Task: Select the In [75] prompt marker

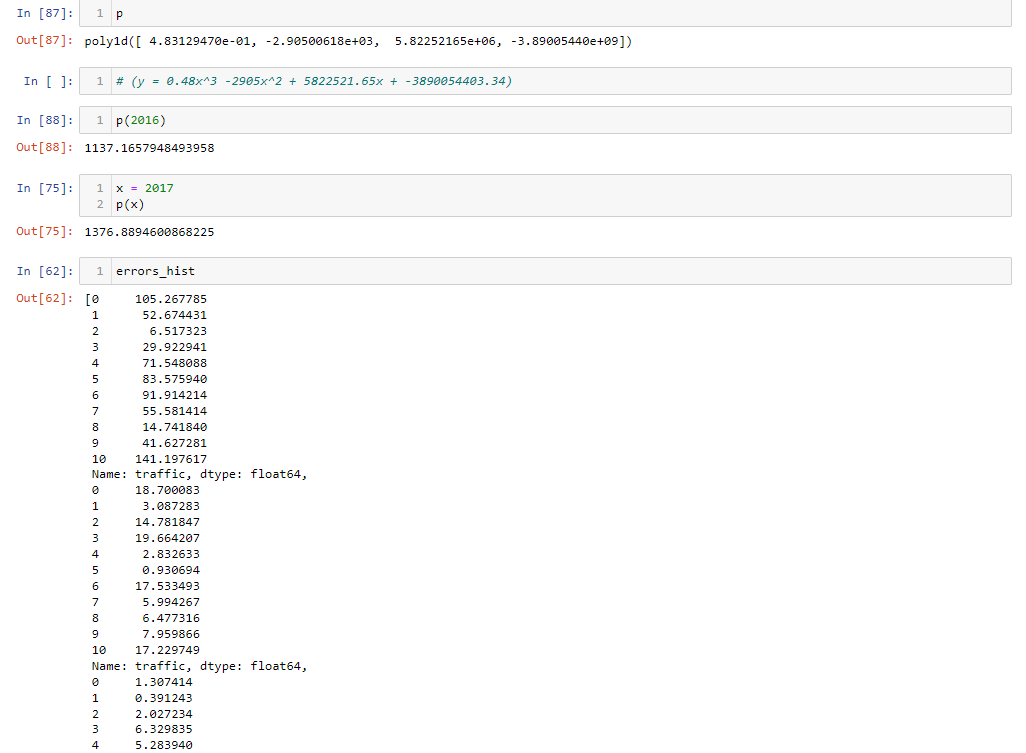Action: click(x=40, y=188)
